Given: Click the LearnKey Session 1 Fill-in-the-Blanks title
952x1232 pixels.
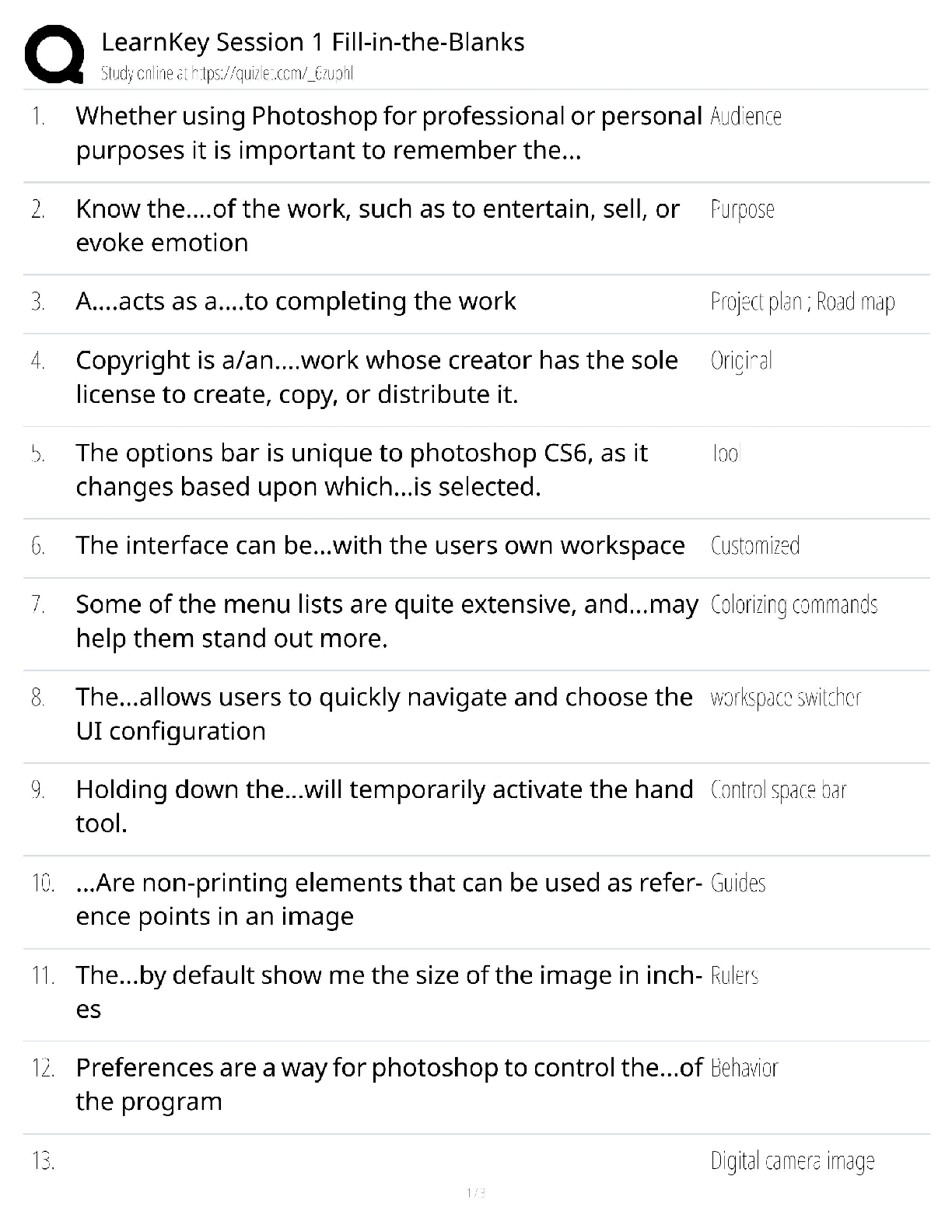Looking at the screenshot, I should [313, 42].
